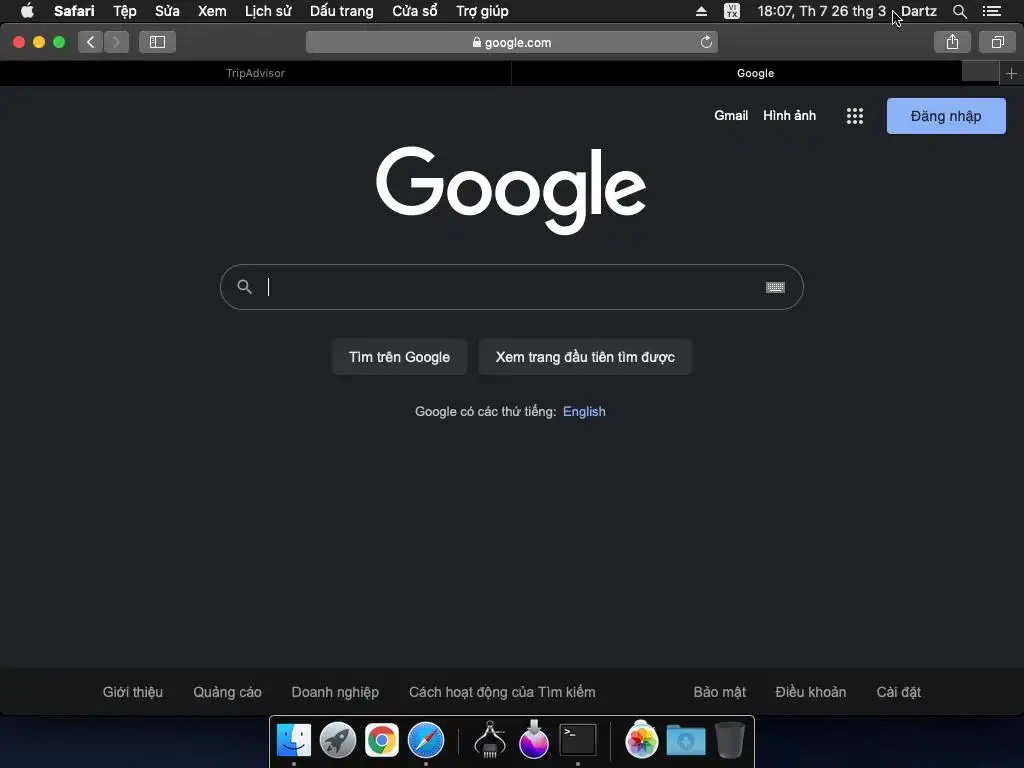Click the Đăng nhập sign-in button

pos(946,116)
